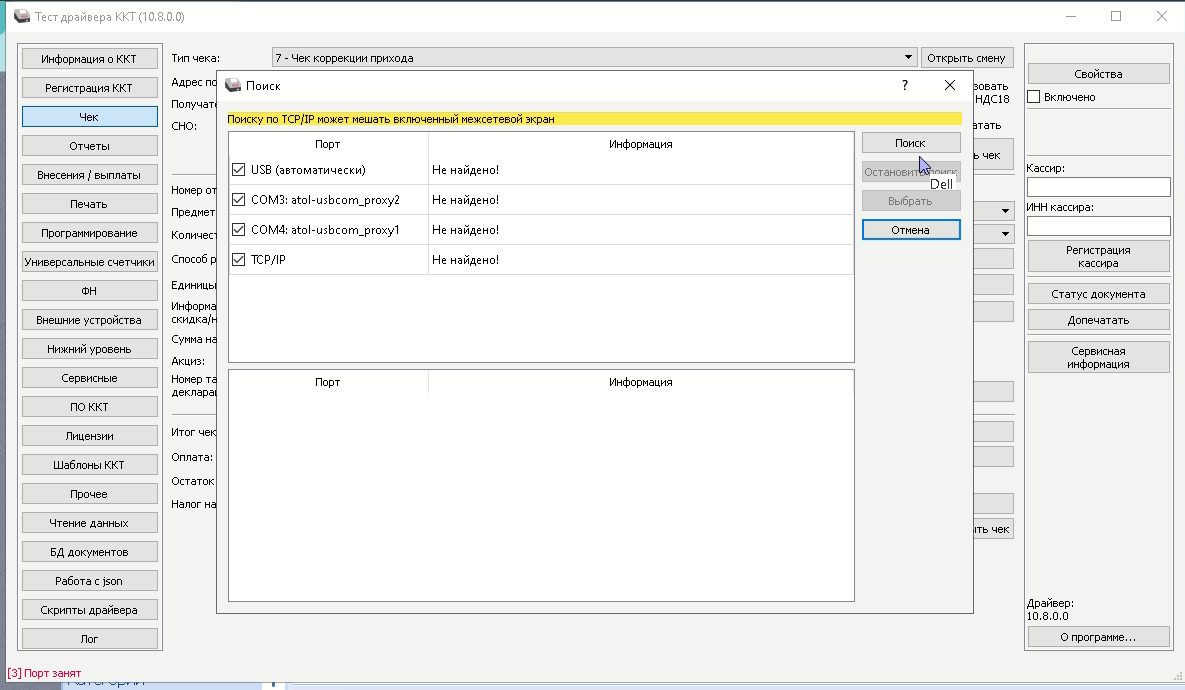Click the Порт column header in top table

[x=327, y=144]
